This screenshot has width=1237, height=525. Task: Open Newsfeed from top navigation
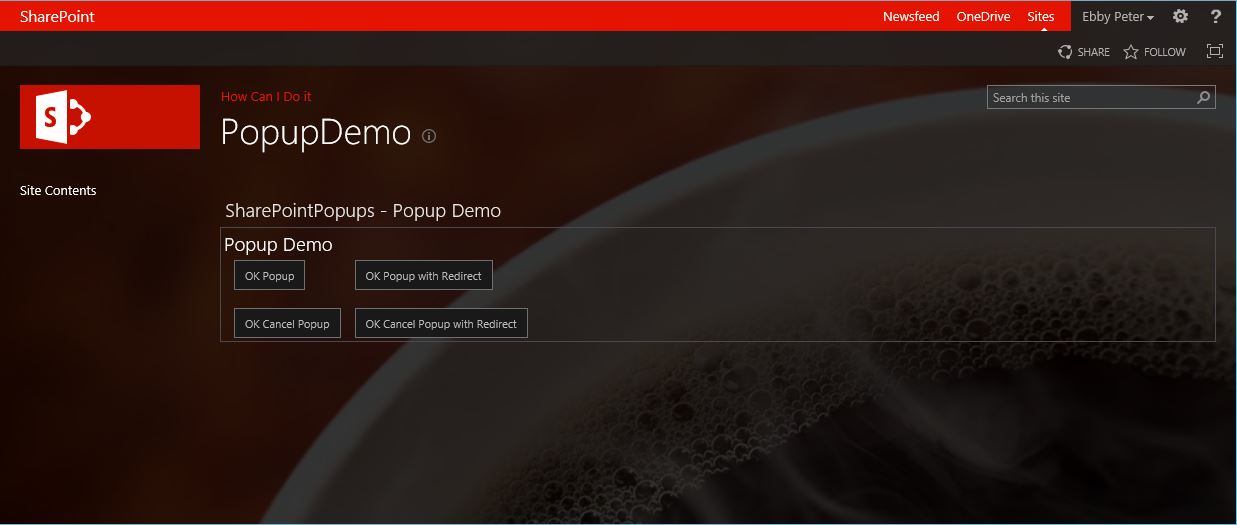tap(910, 17)
